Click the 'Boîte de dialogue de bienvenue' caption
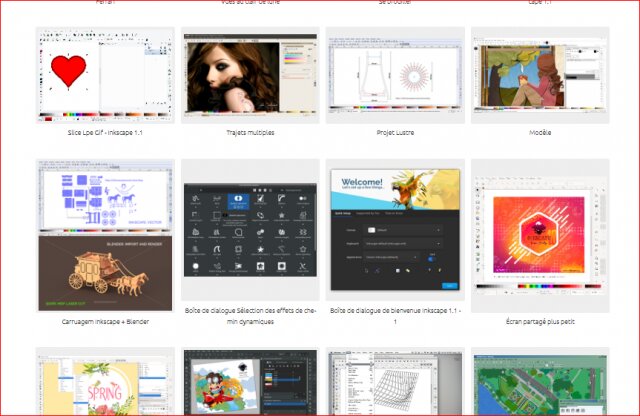 click(395, 316)
